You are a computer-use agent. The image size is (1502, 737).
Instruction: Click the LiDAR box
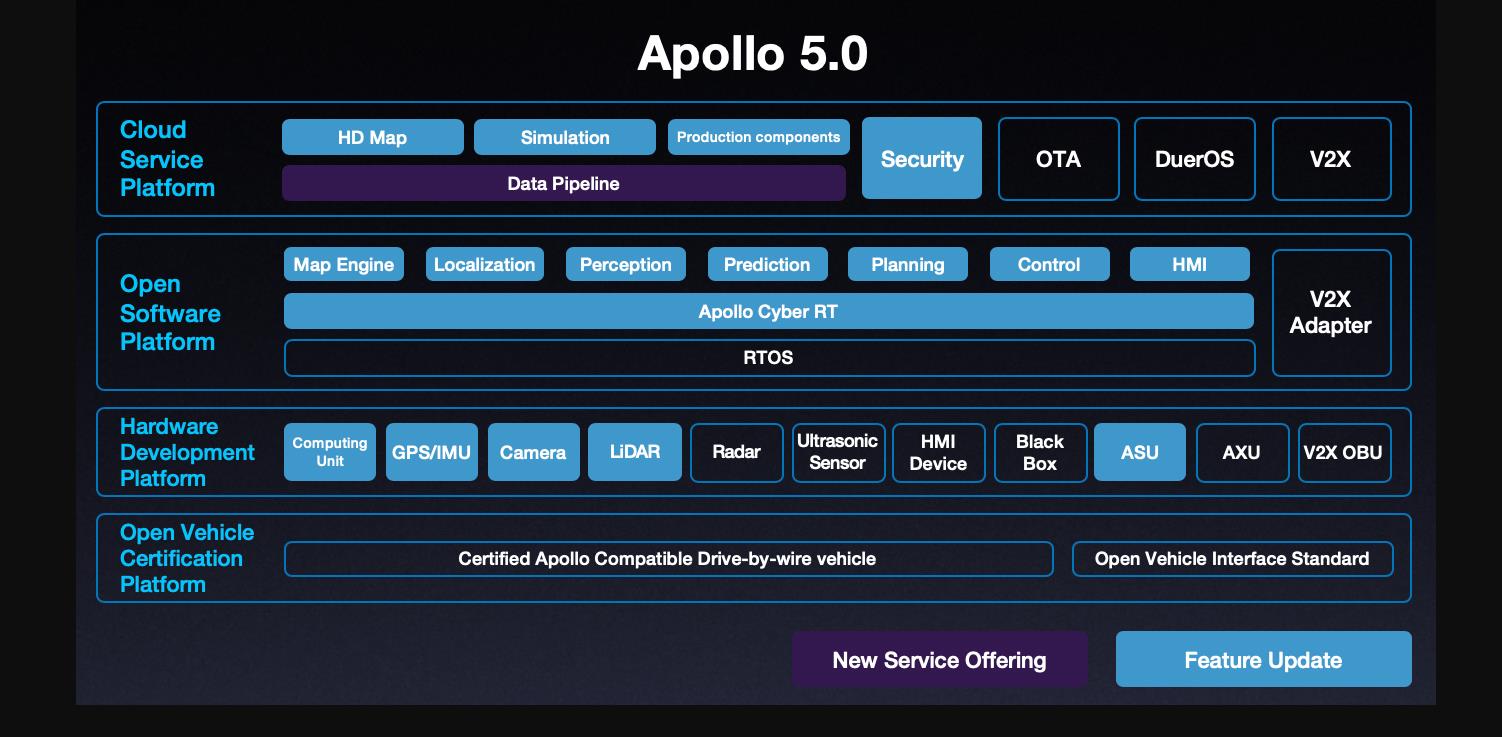point(635,452)
